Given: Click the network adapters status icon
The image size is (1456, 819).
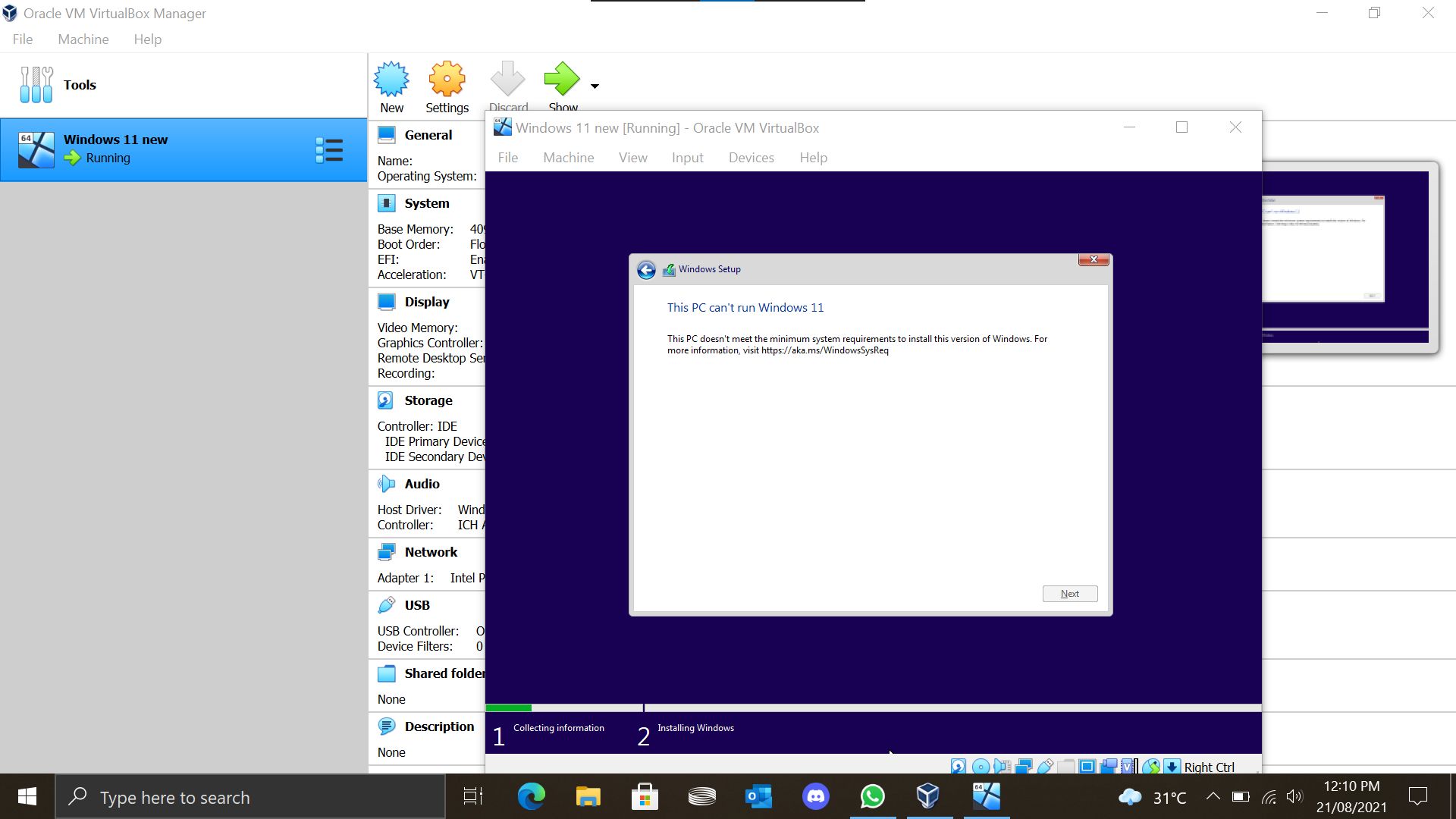Looking at the screenshot, I should (1024, 767).
